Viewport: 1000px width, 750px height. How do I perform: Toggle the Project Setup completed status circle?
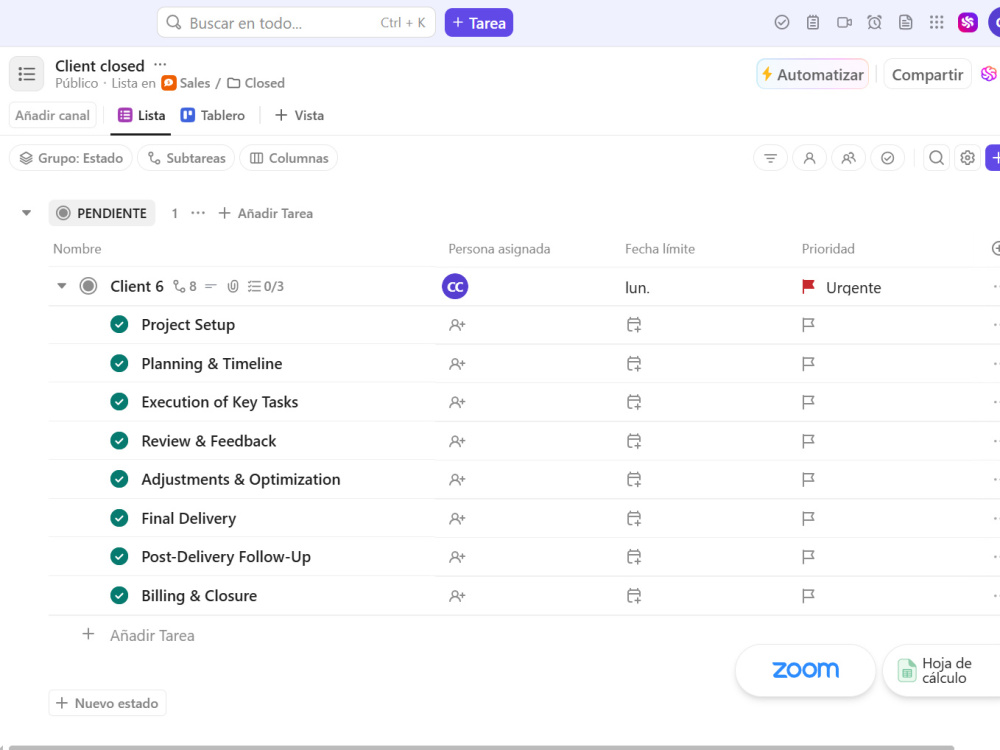(119, 325)
